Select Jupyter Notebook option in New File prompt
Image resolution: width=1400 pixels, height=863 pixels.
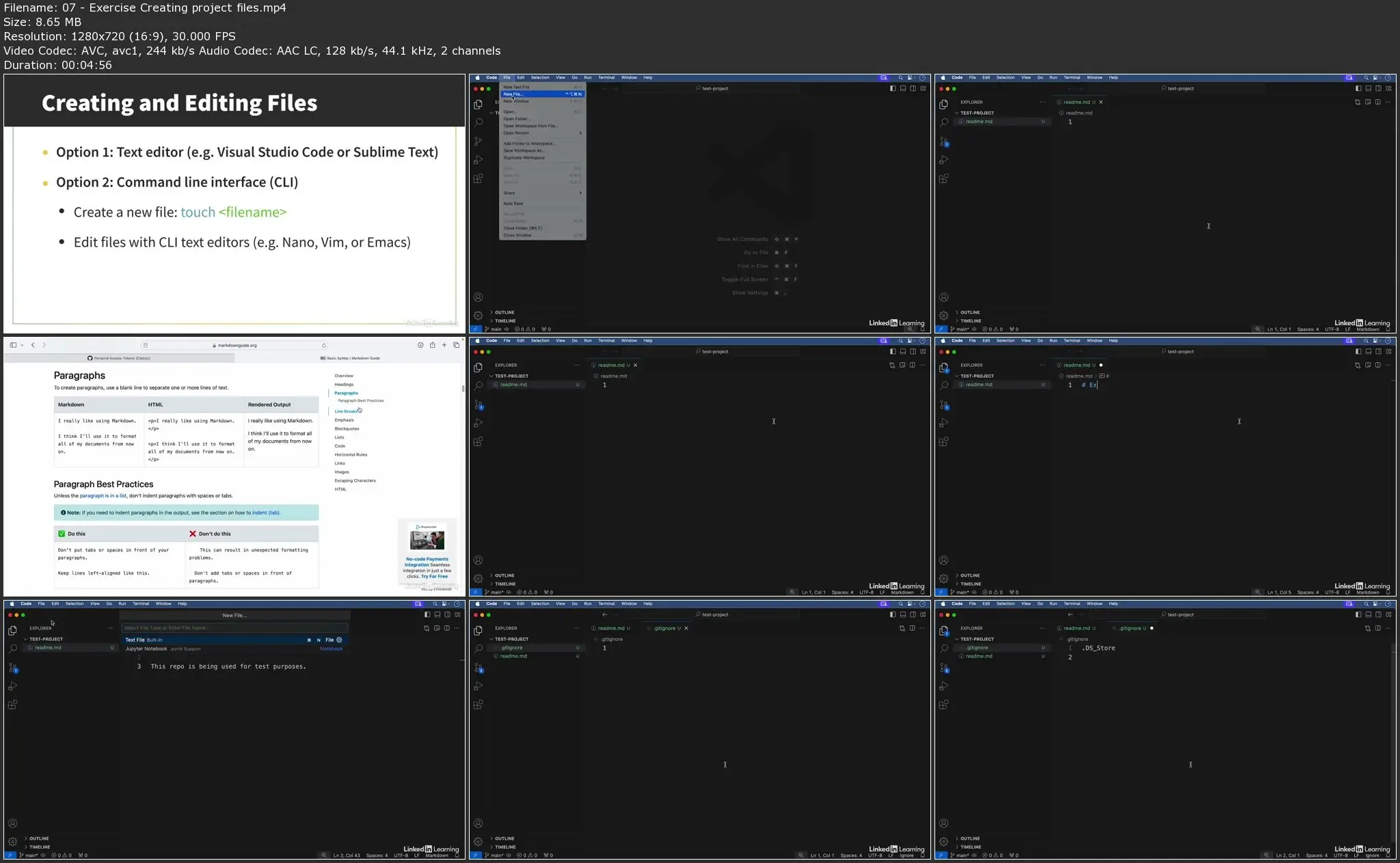pyautogui.click(x=234, y=648)
